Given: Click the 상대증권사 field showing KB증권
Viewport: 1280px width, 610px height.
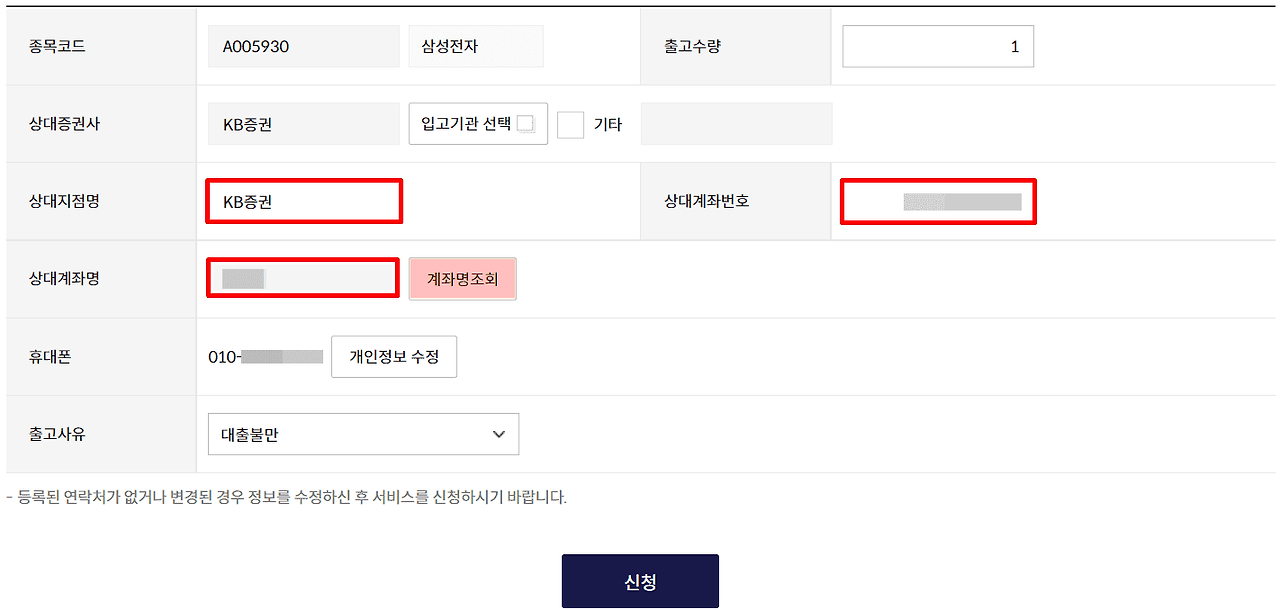Looking at the screenshot, I should tap(303, 124).
